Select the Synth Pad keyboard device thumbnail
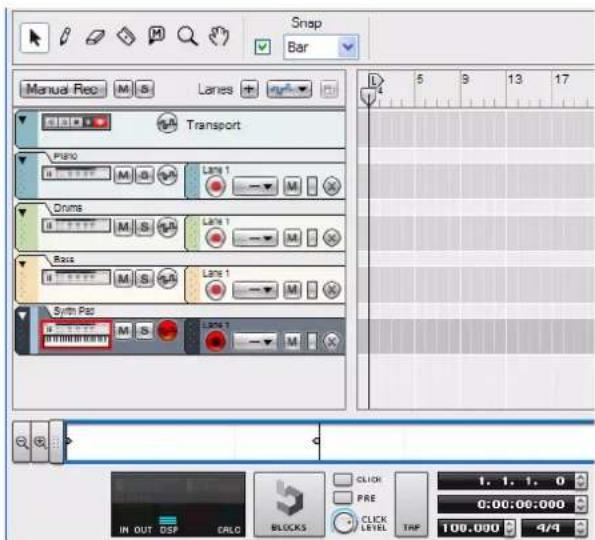Screen dimensions: 595x540 click(76, 334)
